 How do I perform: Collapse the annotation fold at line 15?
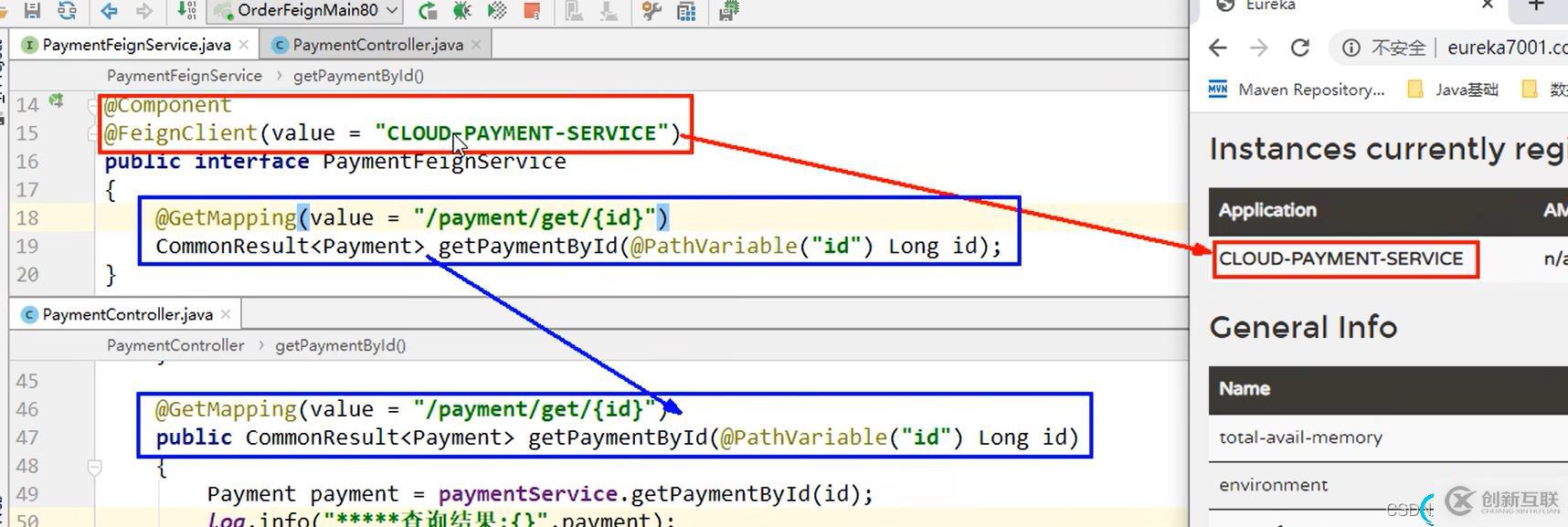coord(93,133)
